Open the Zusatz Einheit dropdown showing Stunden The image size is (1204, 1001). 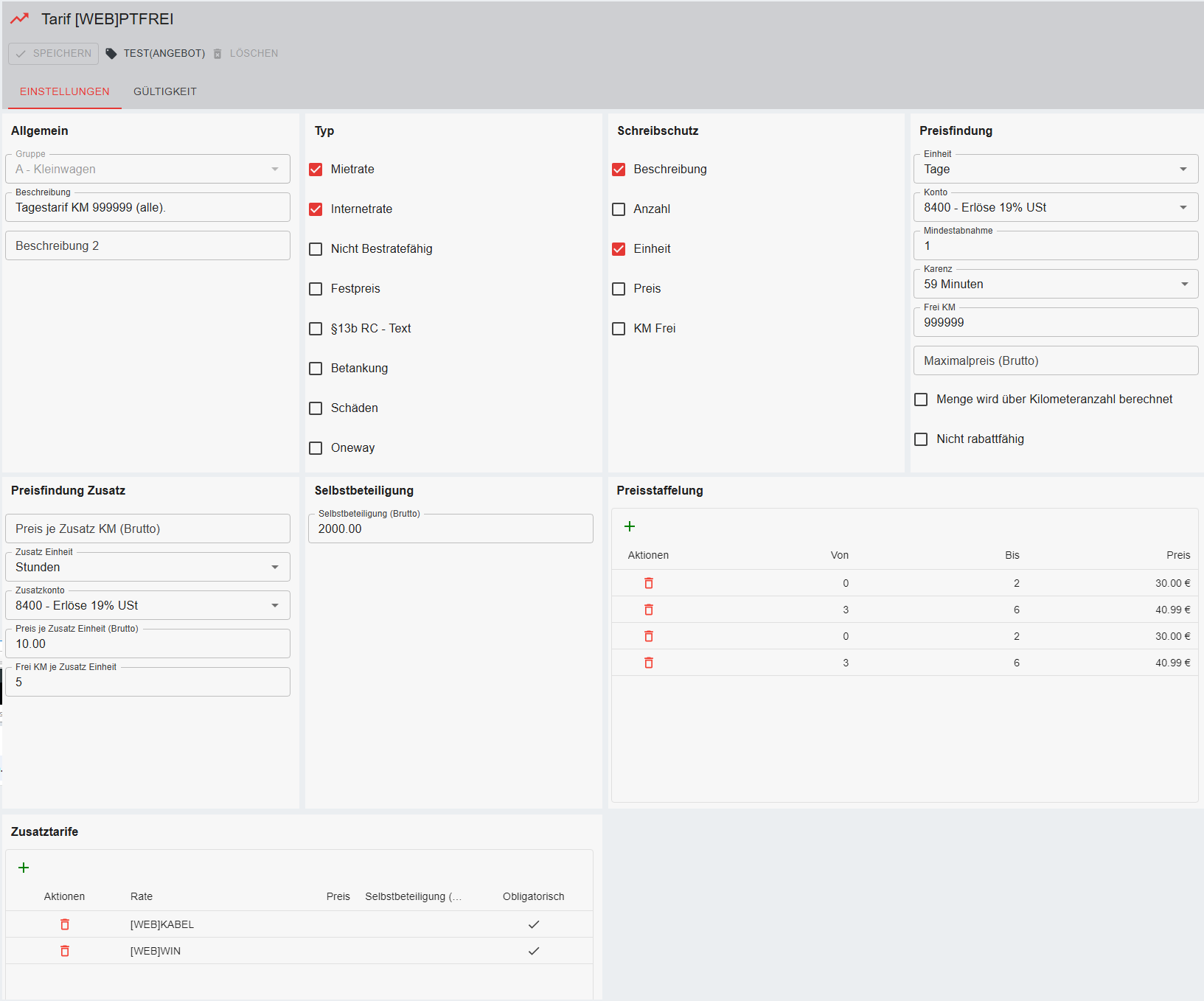pos(147,567)
